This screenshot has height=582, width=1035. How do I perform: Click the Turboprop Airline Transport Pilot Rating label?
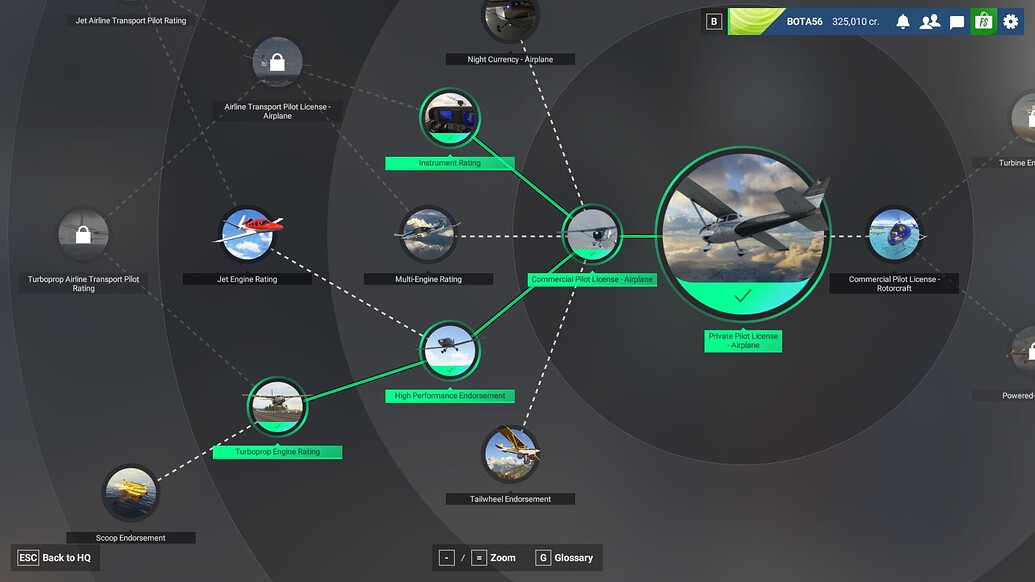(x=83, y=284)
